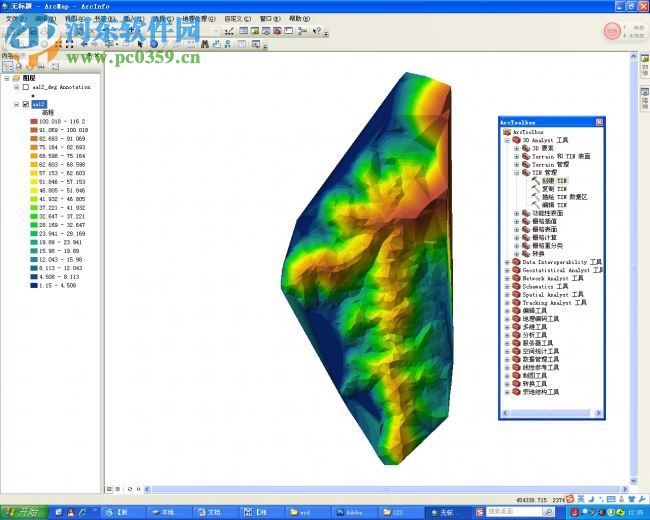This screenshot has height=520, width=650.
Task: Collapse the TIN 管理 toolset
Action: (x=516, y=172)
